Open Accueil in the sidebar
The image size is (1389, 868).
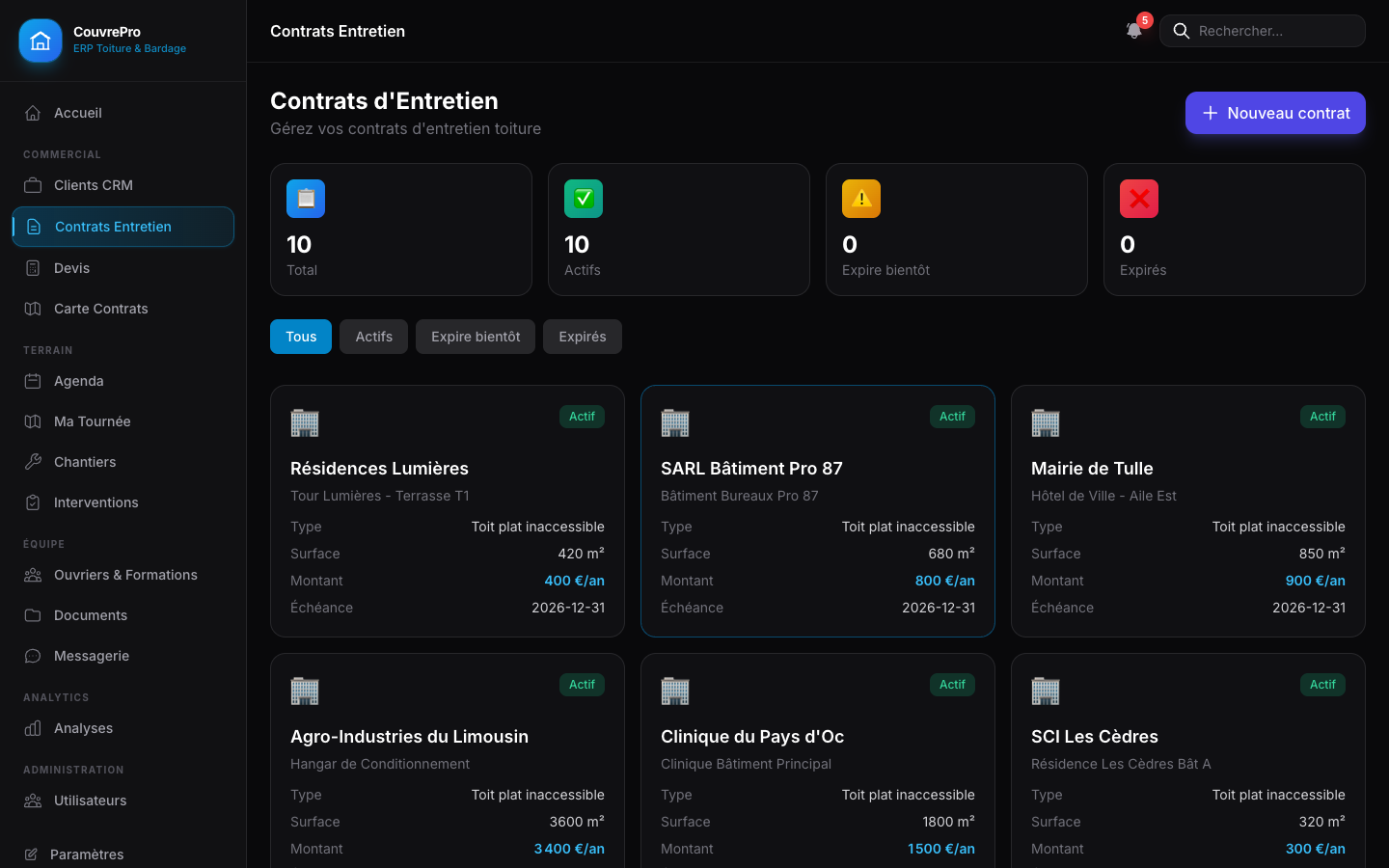pyautogui.click(x=123, y=113)
